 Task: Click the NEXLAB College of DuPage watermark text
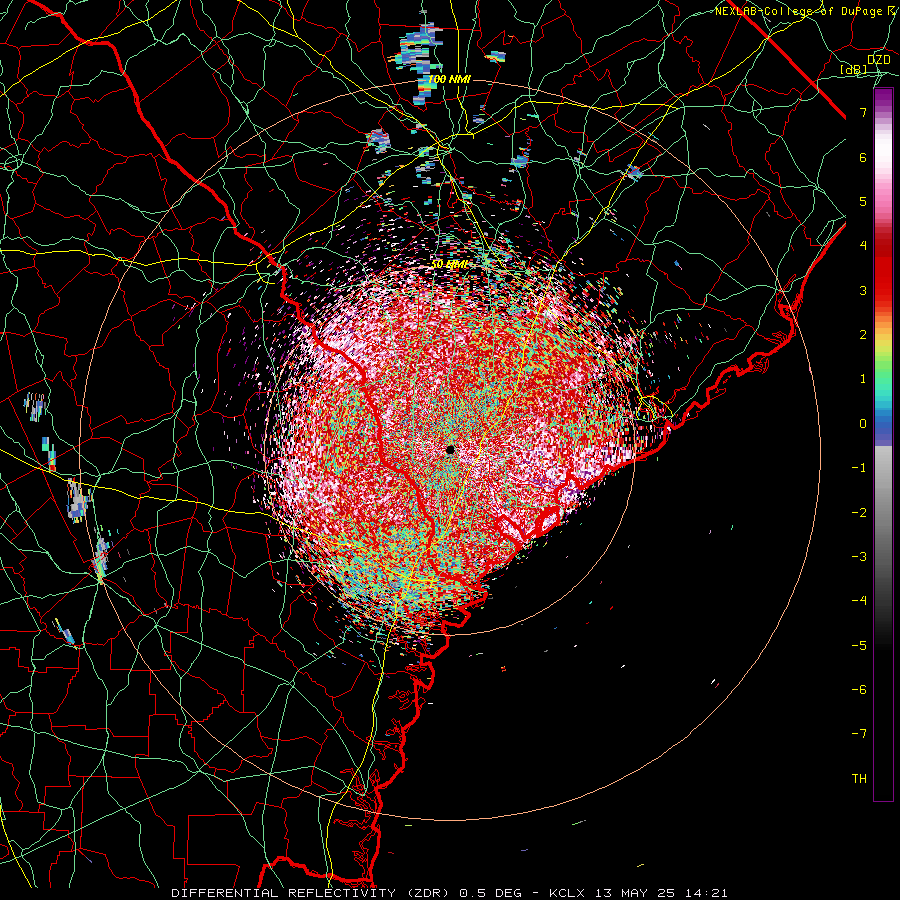(801, 11)
